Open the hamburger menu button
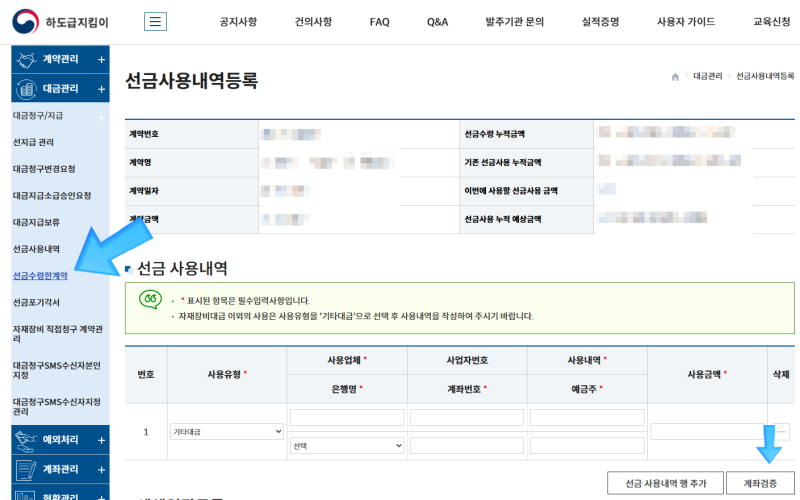 point(155,21)
